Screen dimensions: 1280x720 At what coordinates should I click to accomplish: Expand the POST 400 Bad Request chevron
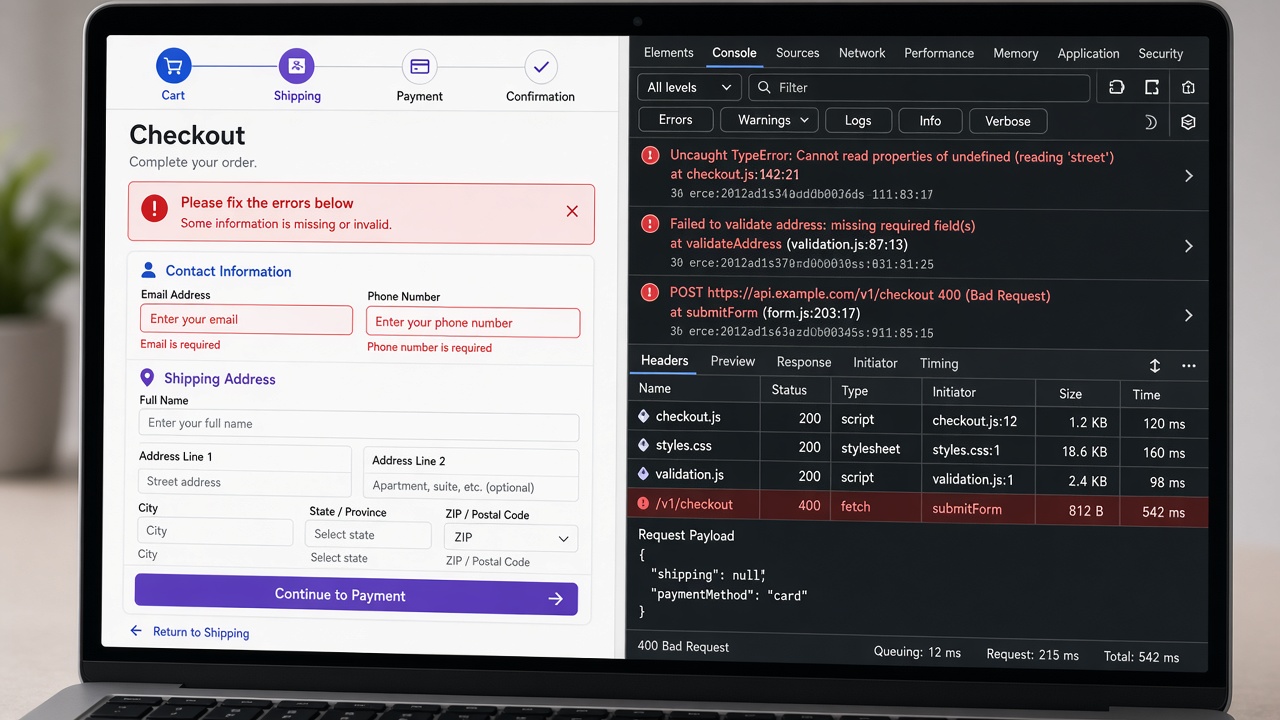[x=1188, y=315]
